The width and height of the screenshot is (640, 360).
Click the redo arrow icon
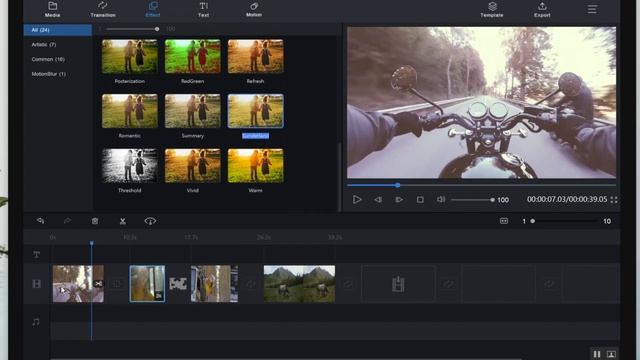point(67,221)
